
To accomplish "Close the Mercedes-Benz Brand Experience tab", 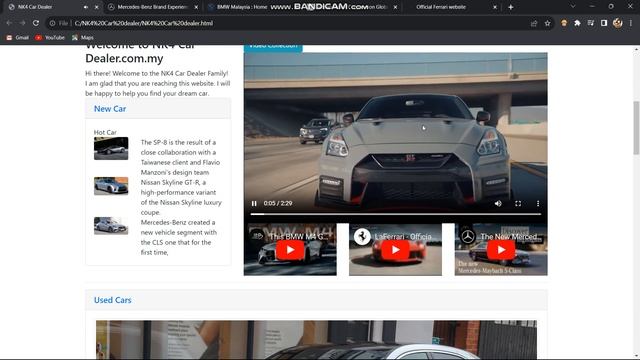I will click(x=196, y=7).
